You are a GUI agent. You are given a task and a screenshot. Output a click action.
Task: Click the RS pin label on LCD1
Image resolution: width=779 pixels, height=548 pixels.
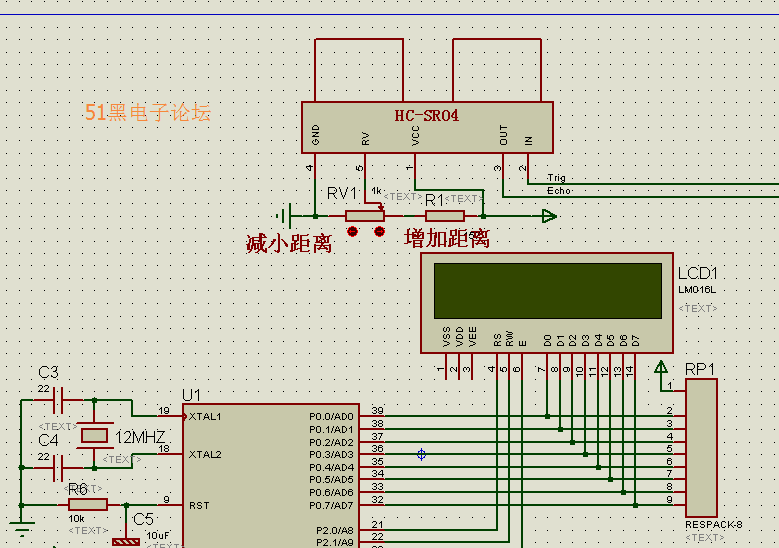pyautogui.click(x=497, y=340)
